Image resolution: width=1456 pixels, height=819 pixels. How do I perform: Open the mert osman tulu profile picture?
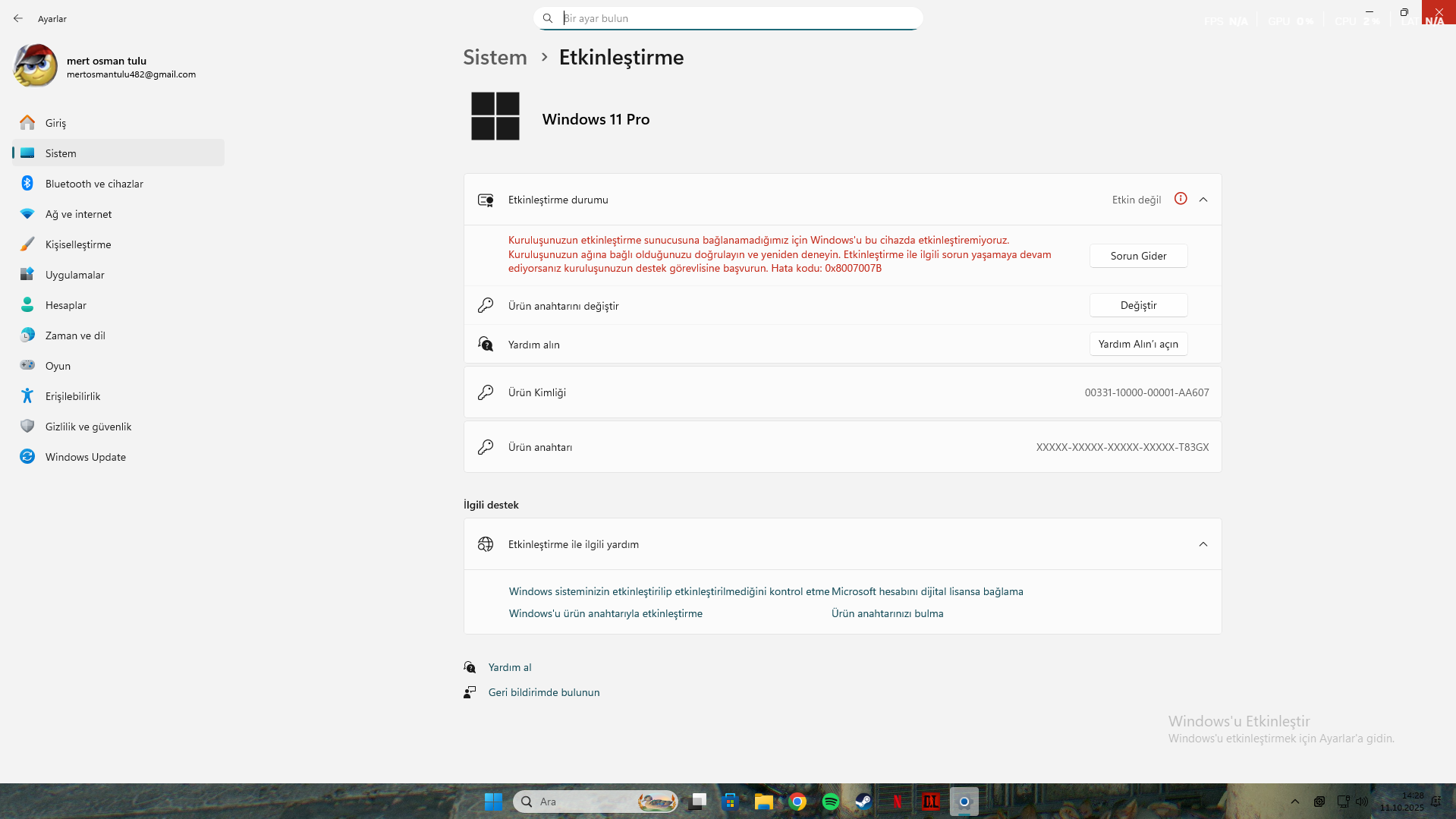click(x=35, y=66)
